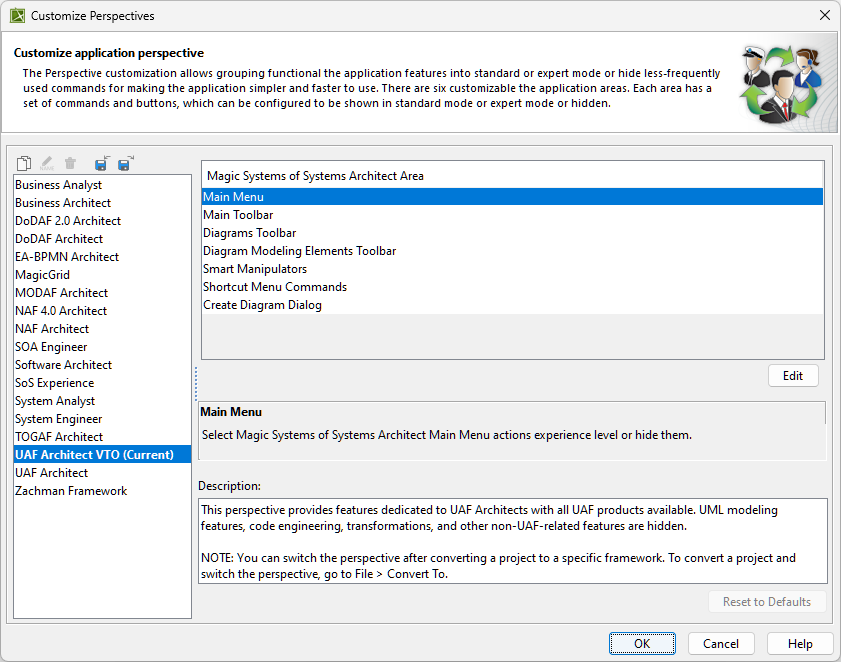
Task: Select the Zachman Framework perspective
Action: 102,491
